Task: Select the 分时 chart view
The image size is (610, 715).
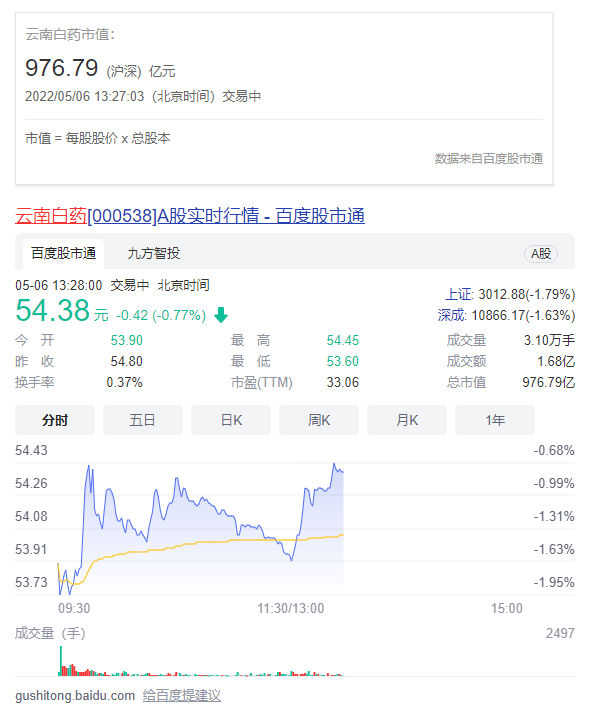Action: (55, 420)
